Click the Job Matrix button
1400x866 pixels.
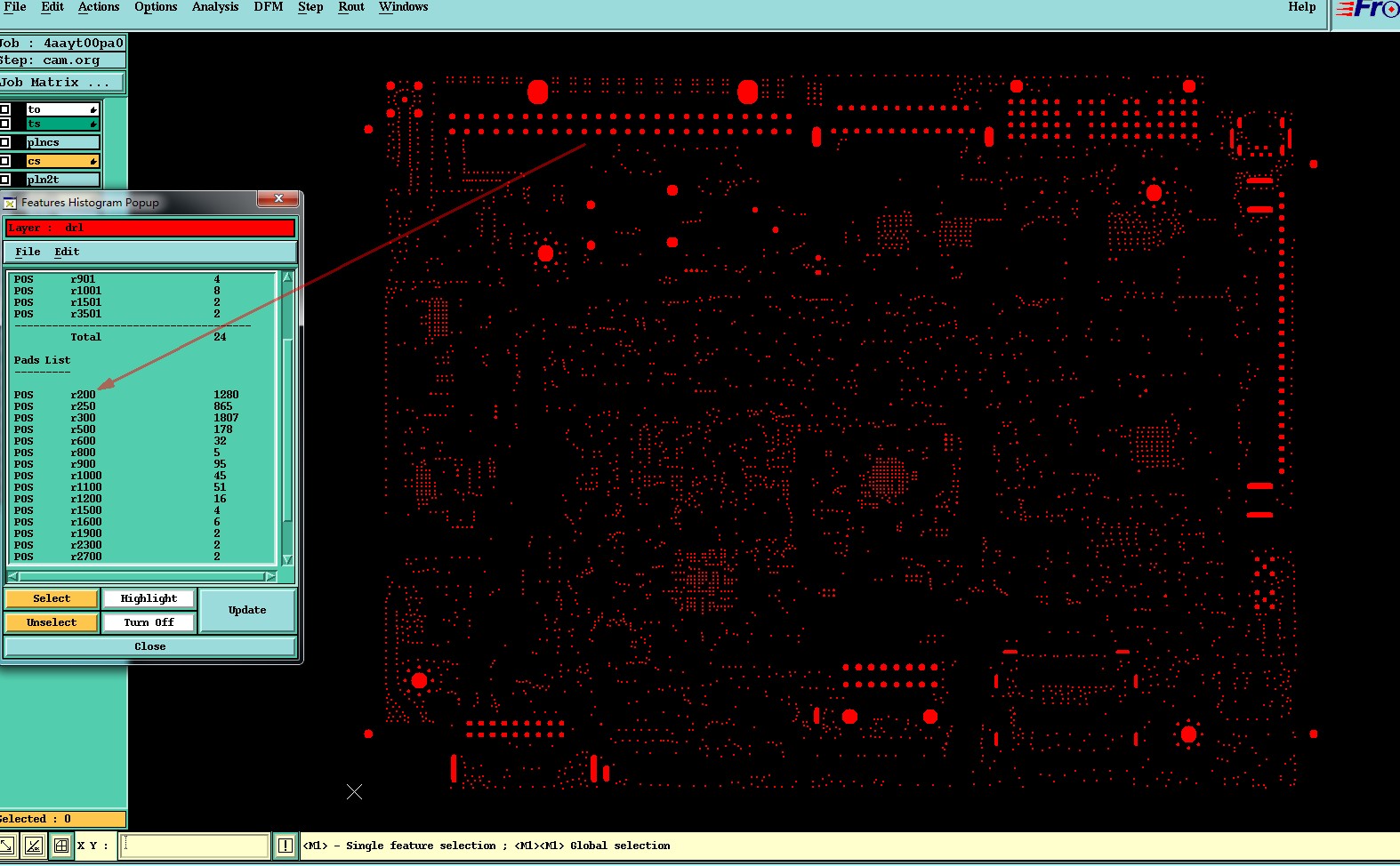pyautogui.click(x=62, y=83)
